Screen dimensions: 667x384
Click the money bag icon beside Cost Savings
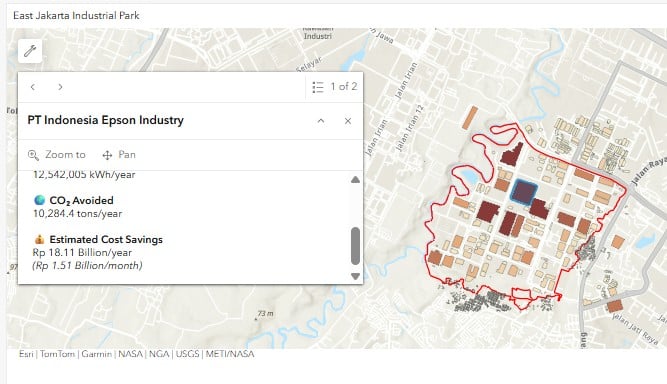click(40, 239)
